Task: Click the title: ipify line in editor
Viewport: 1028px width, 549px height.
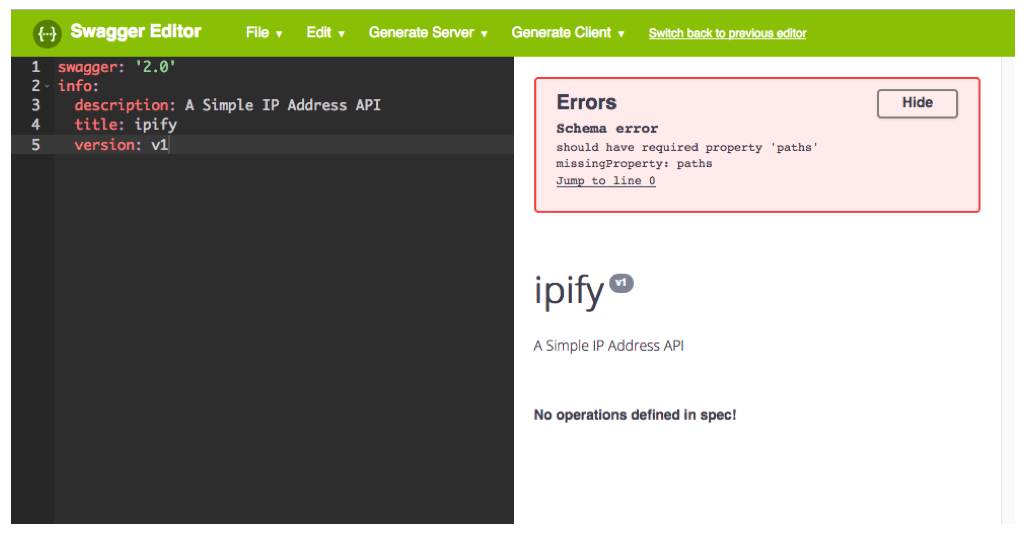Action: click(125, 125)
